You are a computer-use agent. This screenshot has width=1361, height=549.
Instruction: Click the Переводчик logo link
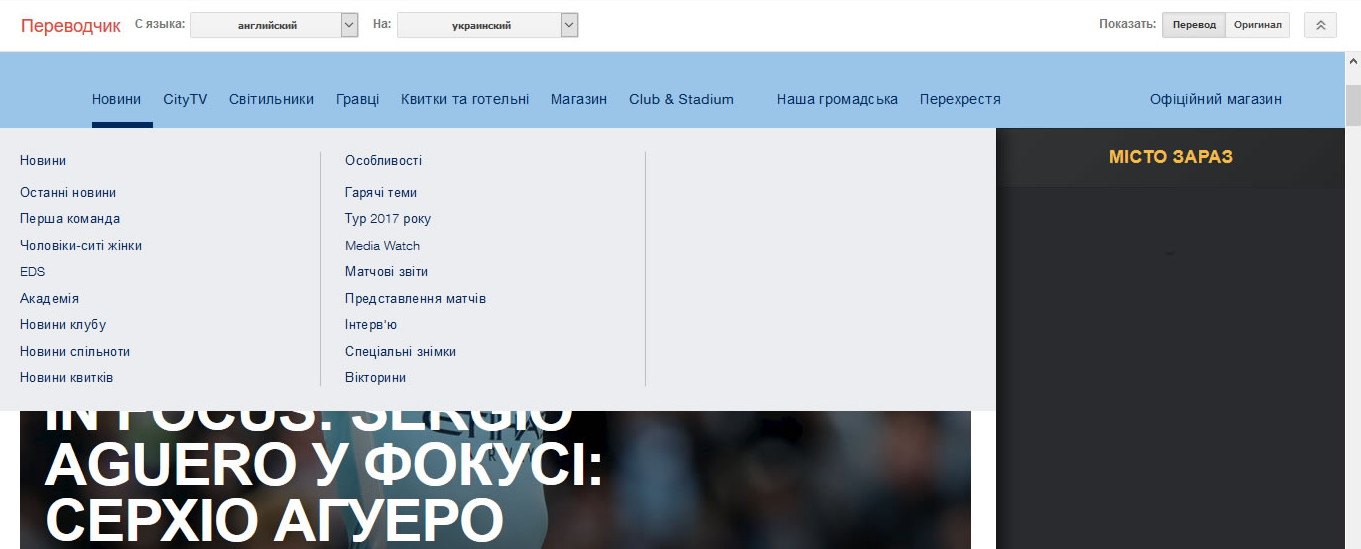70,26
